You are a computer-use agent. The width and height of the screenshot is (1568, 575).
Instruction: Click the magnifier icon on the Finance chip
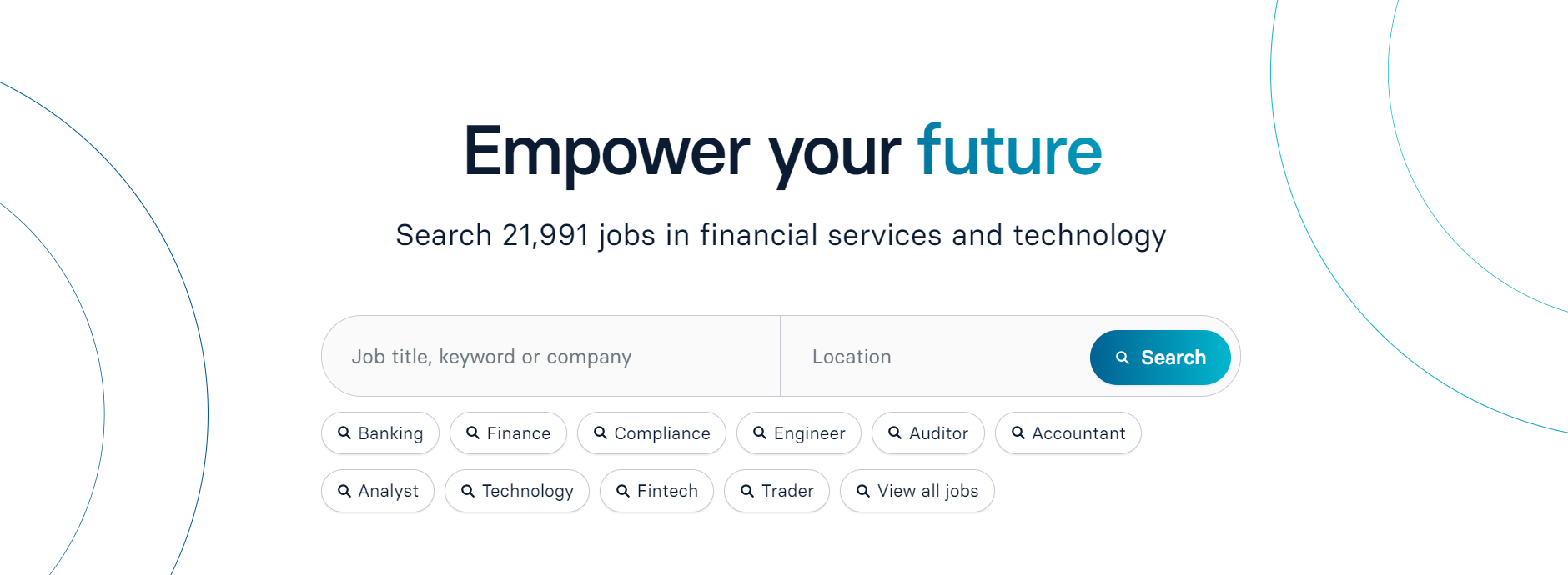coord(472,433)
